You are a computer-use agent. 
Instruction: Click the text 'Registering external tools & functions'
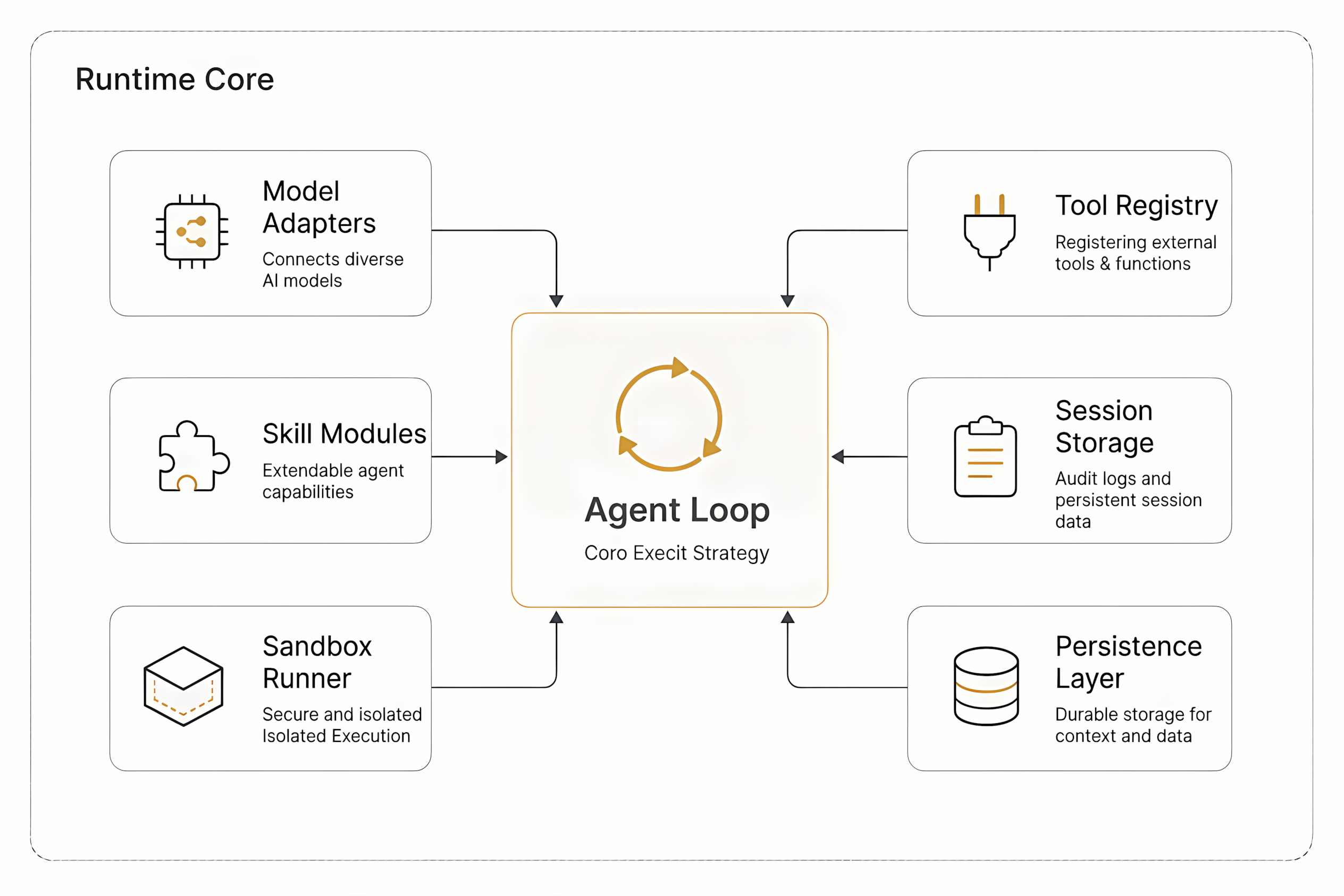tap(1136, 252)
